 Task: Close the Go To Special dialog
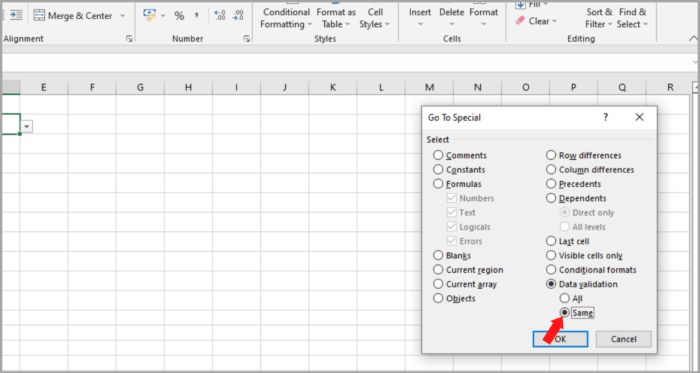pyautogui.click(x=639, y=117)
